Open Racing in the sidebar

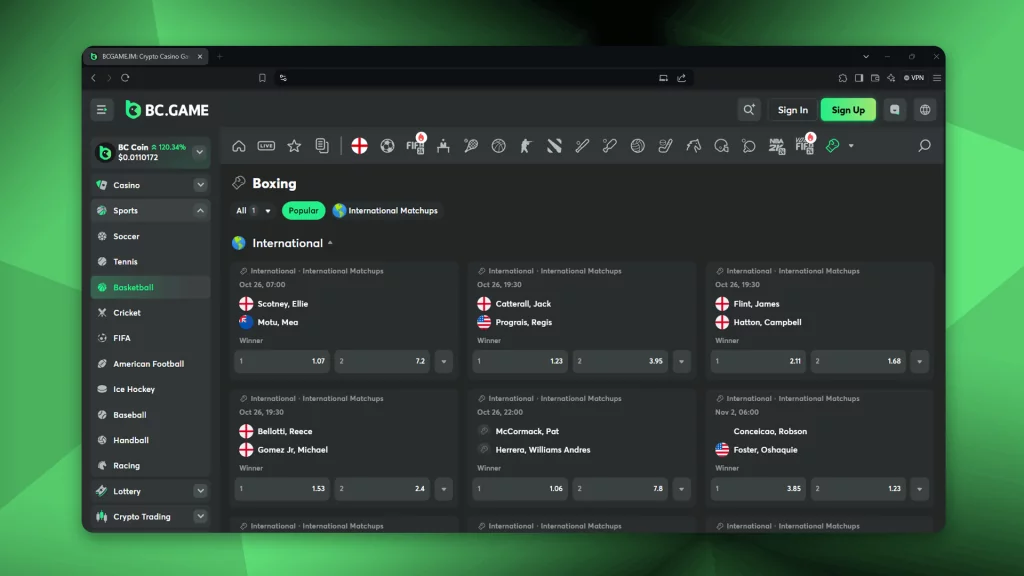(x=150, y=466)
